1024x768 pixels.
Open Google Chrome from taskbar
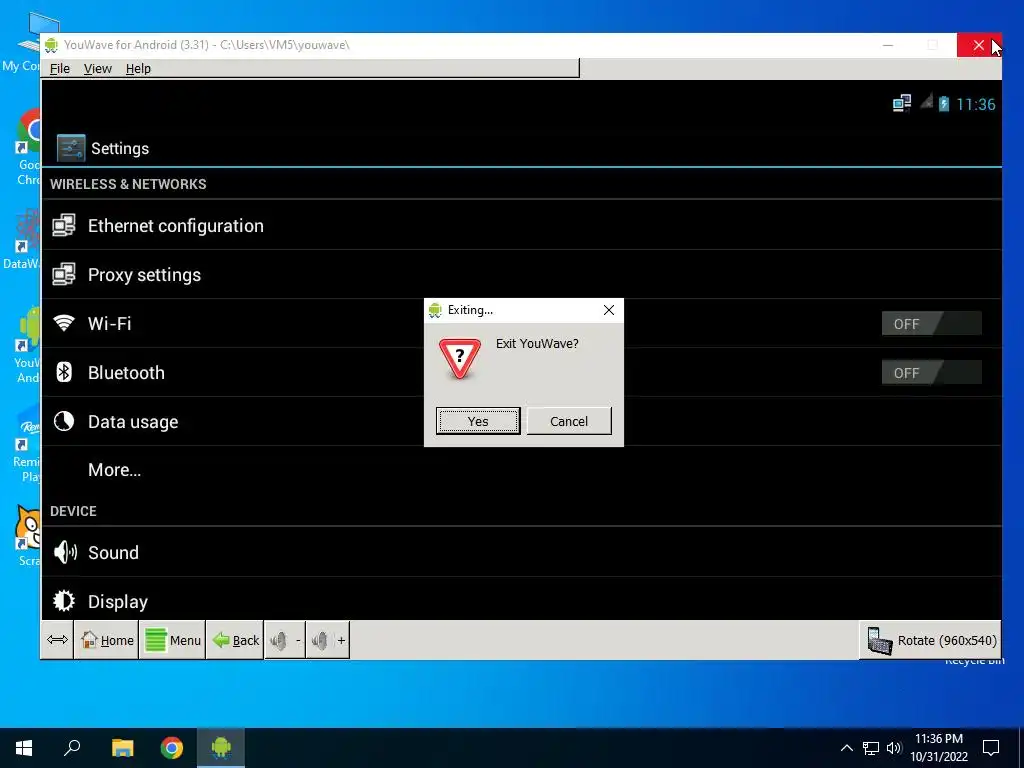pyautogui.click(x=172, y=748)
